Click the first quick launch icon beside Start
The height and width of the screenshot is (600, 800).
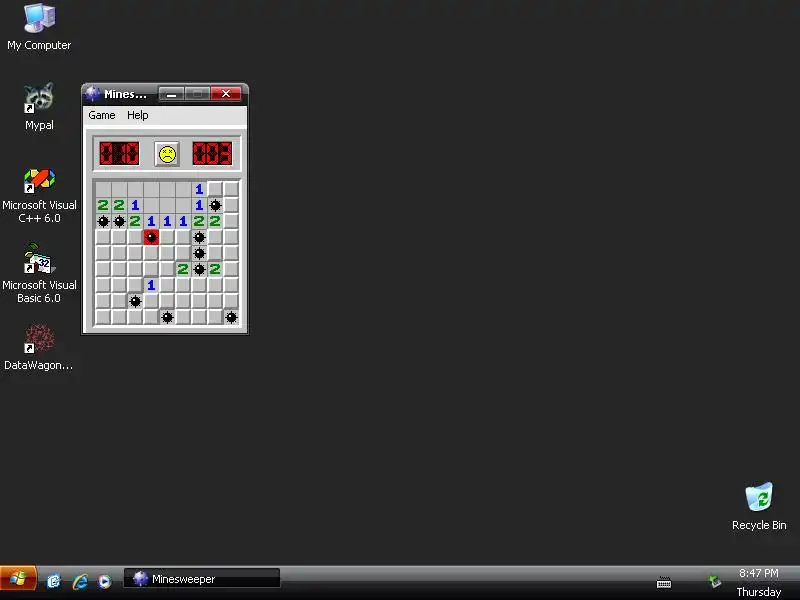coord(54,581)
